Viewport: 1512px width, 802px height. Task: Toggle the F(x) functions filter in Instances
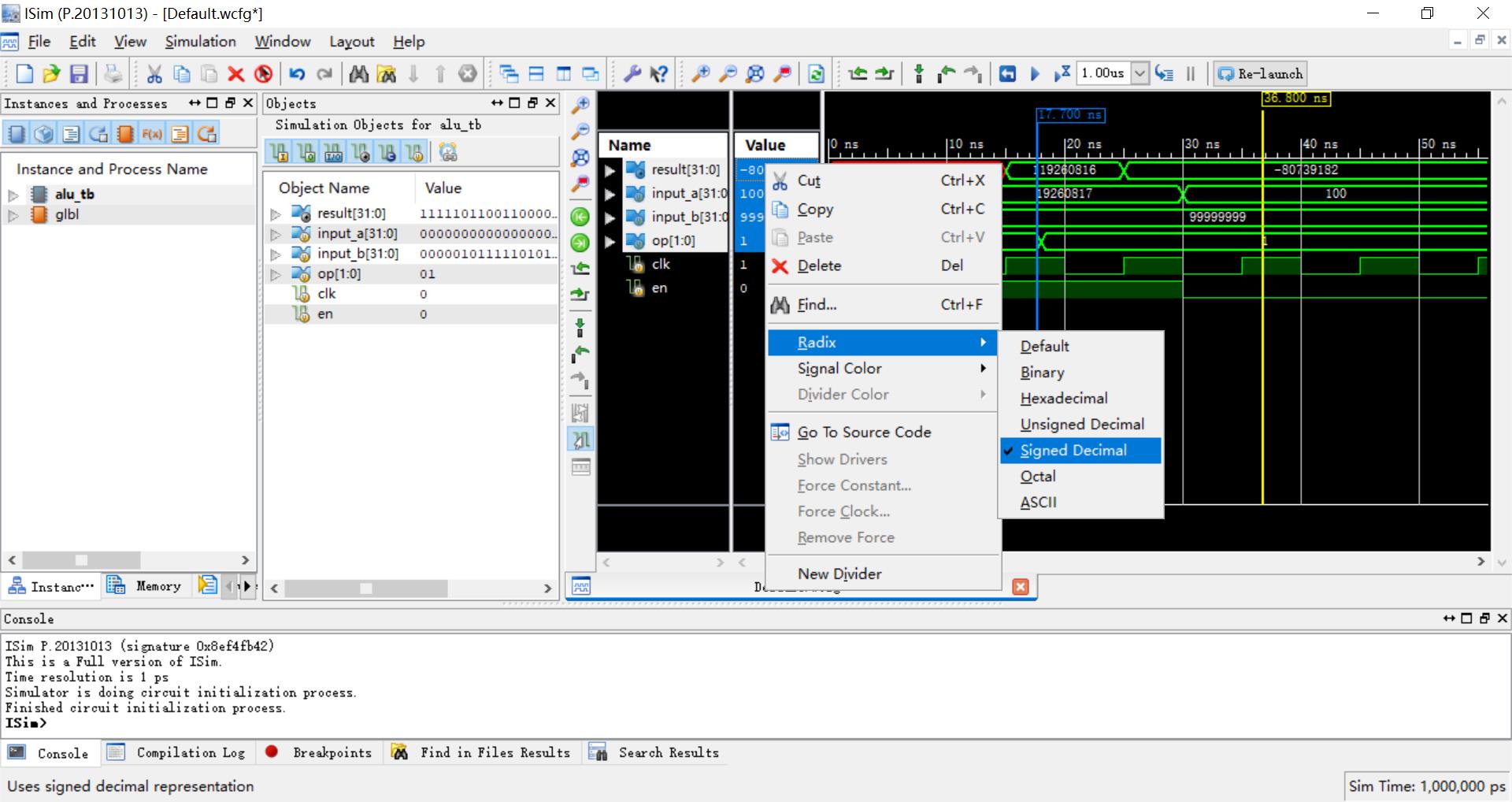tap(152, 134)
